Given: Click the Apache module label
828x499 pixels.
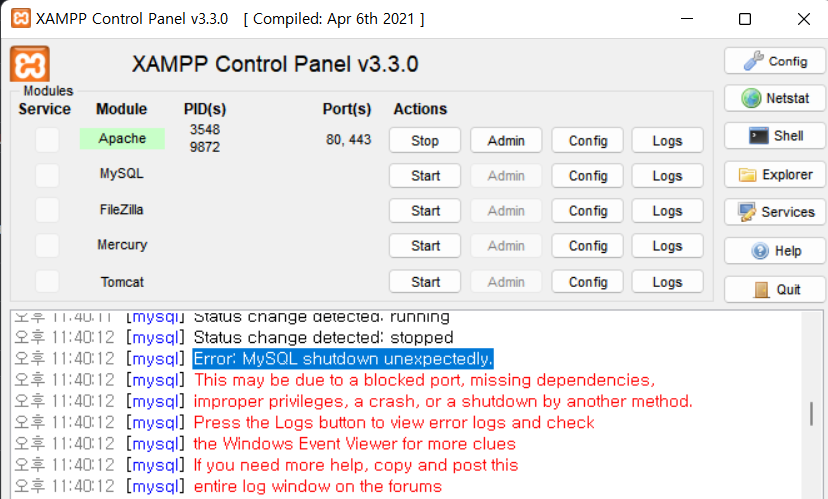Looking at the screenshot, I should tap(122, 138).
